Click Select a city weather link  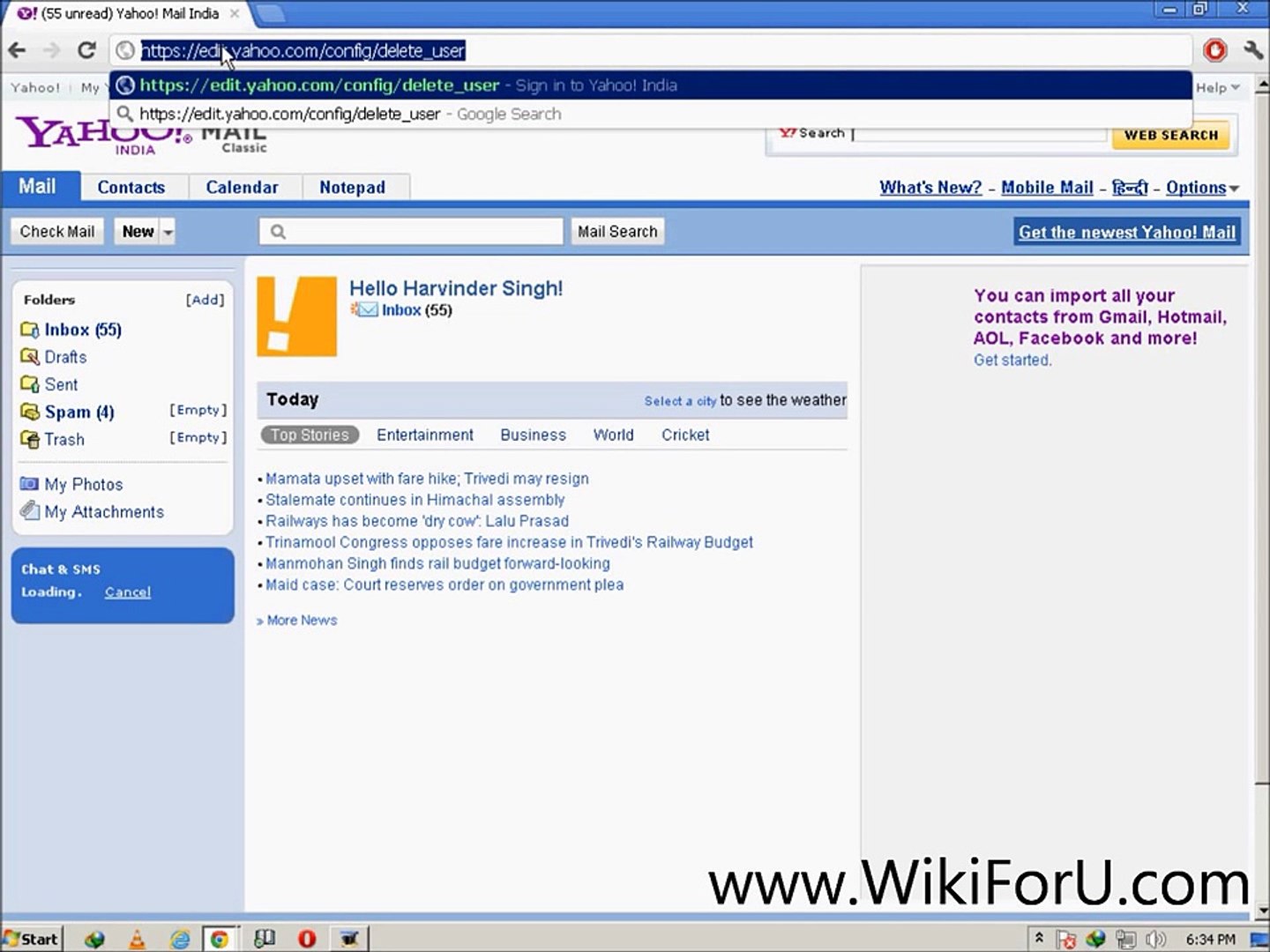coord(680,401)
